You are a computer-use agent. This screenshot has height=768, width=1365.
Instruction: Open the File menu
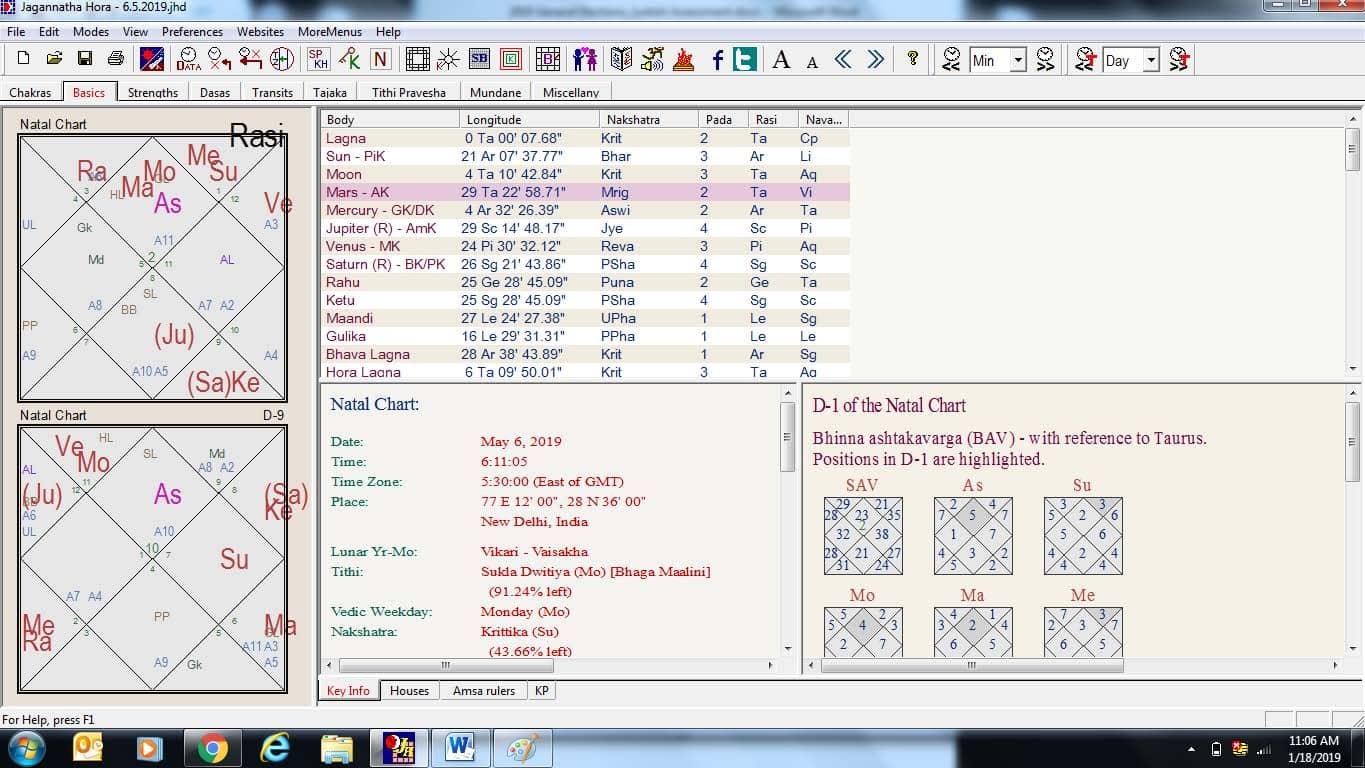click(x=16, y=32)
